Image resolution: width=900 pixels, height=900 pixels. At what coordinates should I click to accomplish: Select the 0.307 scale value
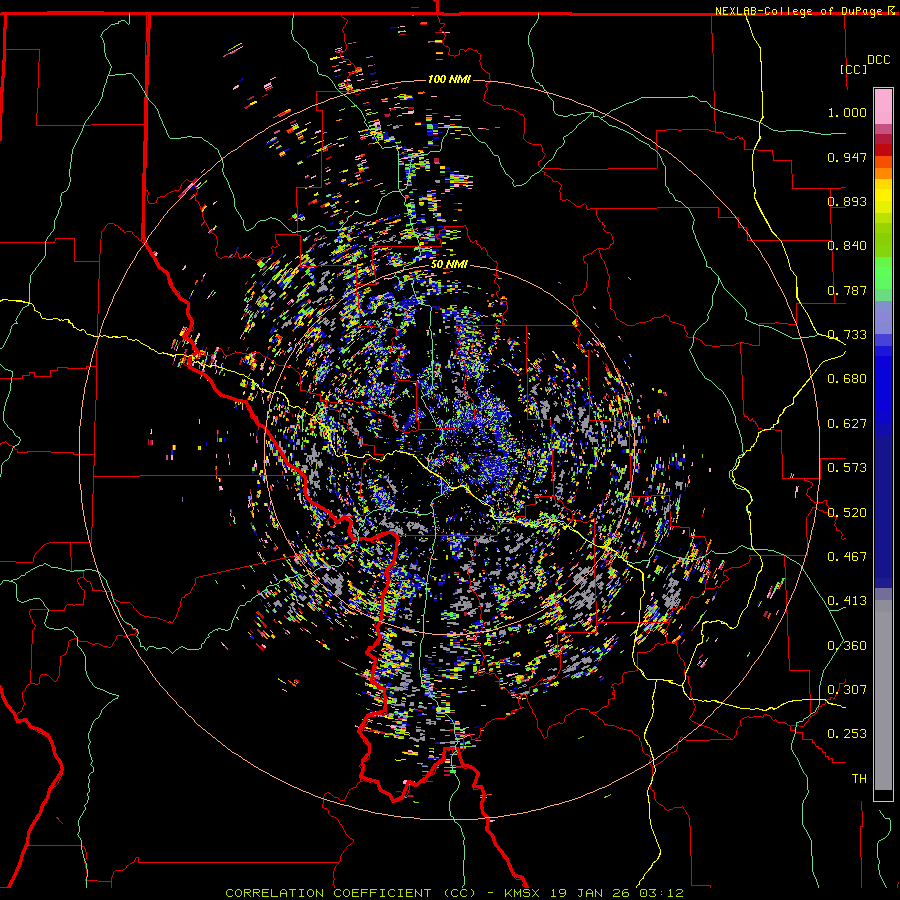tap(847, 690)
